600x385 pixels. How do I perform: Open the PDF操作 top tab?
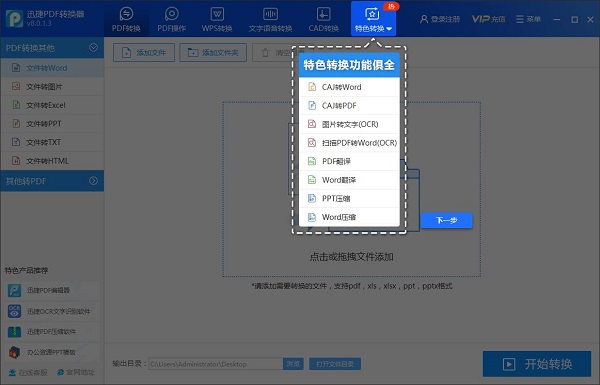(171, 19)
